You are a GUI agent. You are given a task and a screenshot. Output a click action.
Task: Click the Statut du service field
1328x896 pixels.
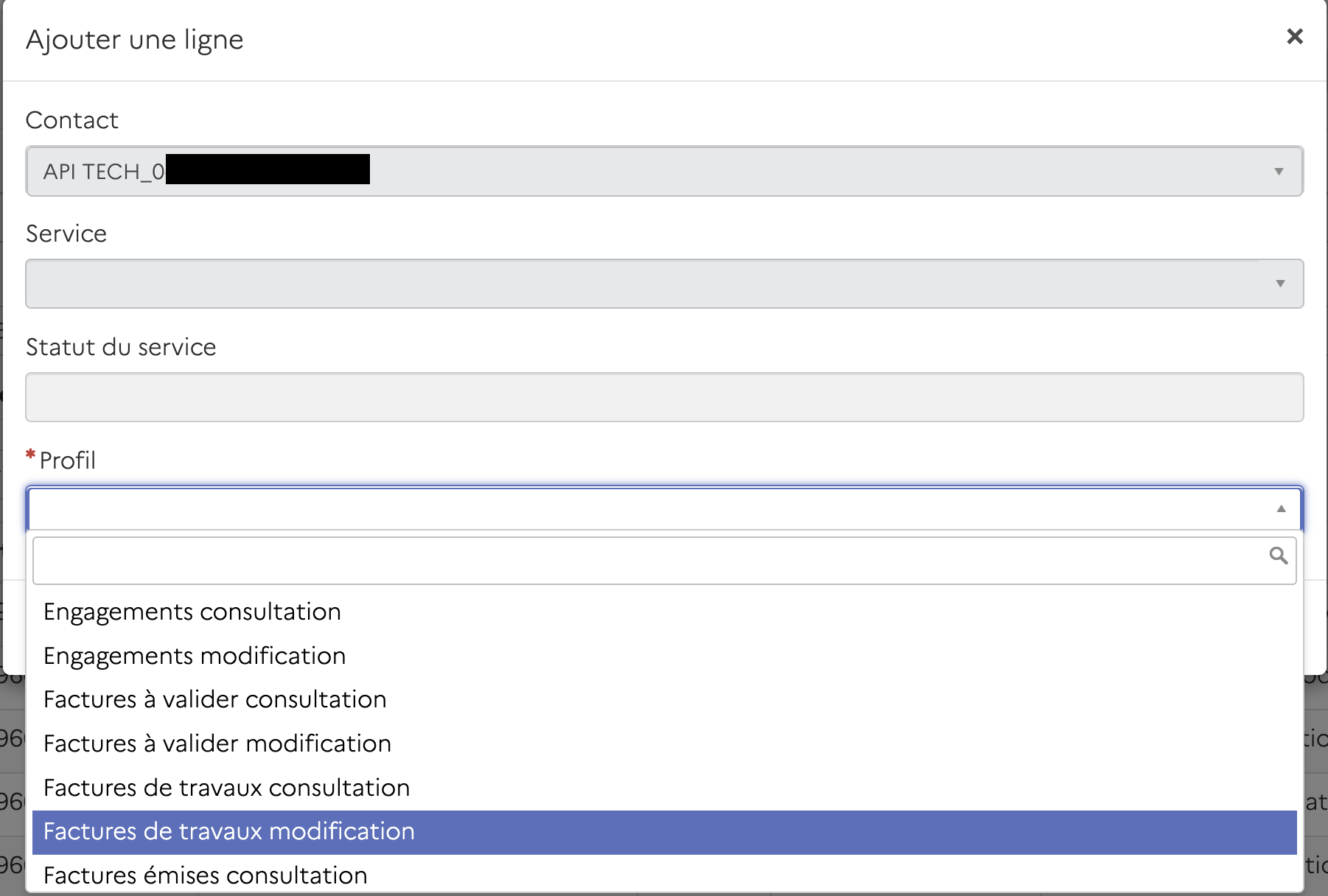click(x=663, y=396)
